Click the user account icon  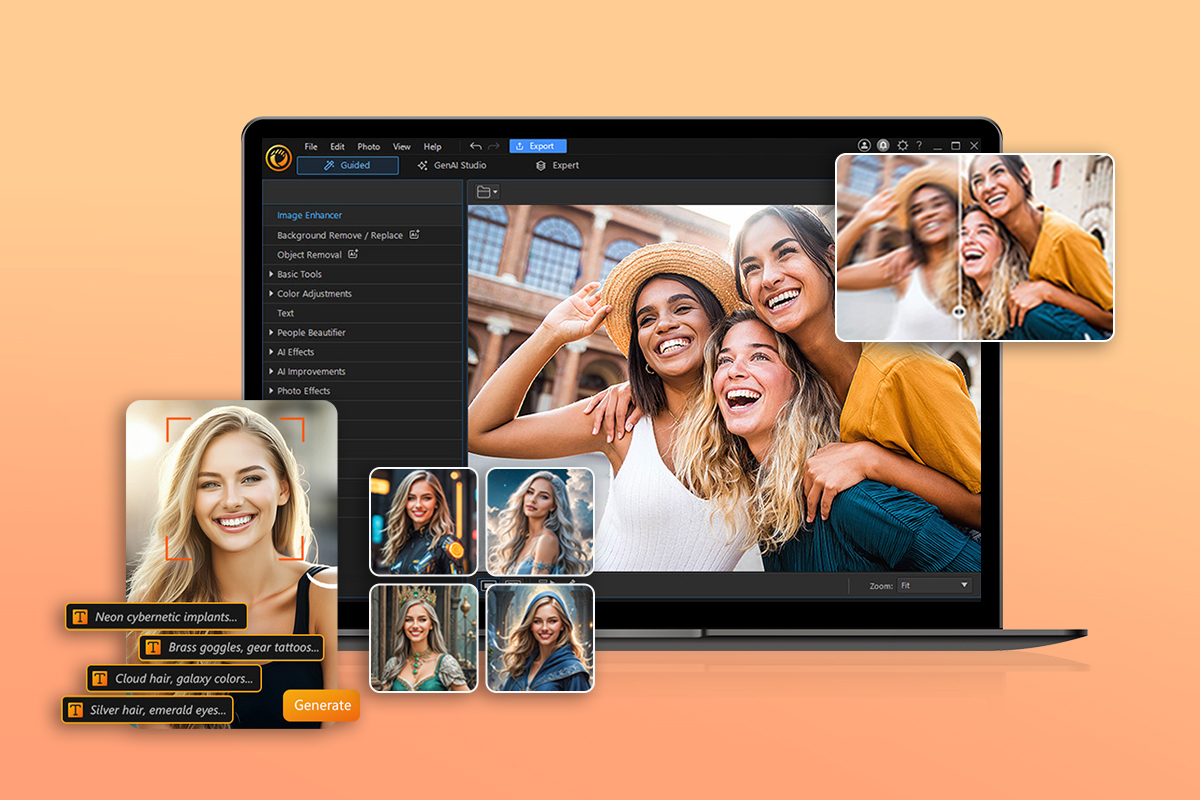pyautogui.click(x=864, y=145)
